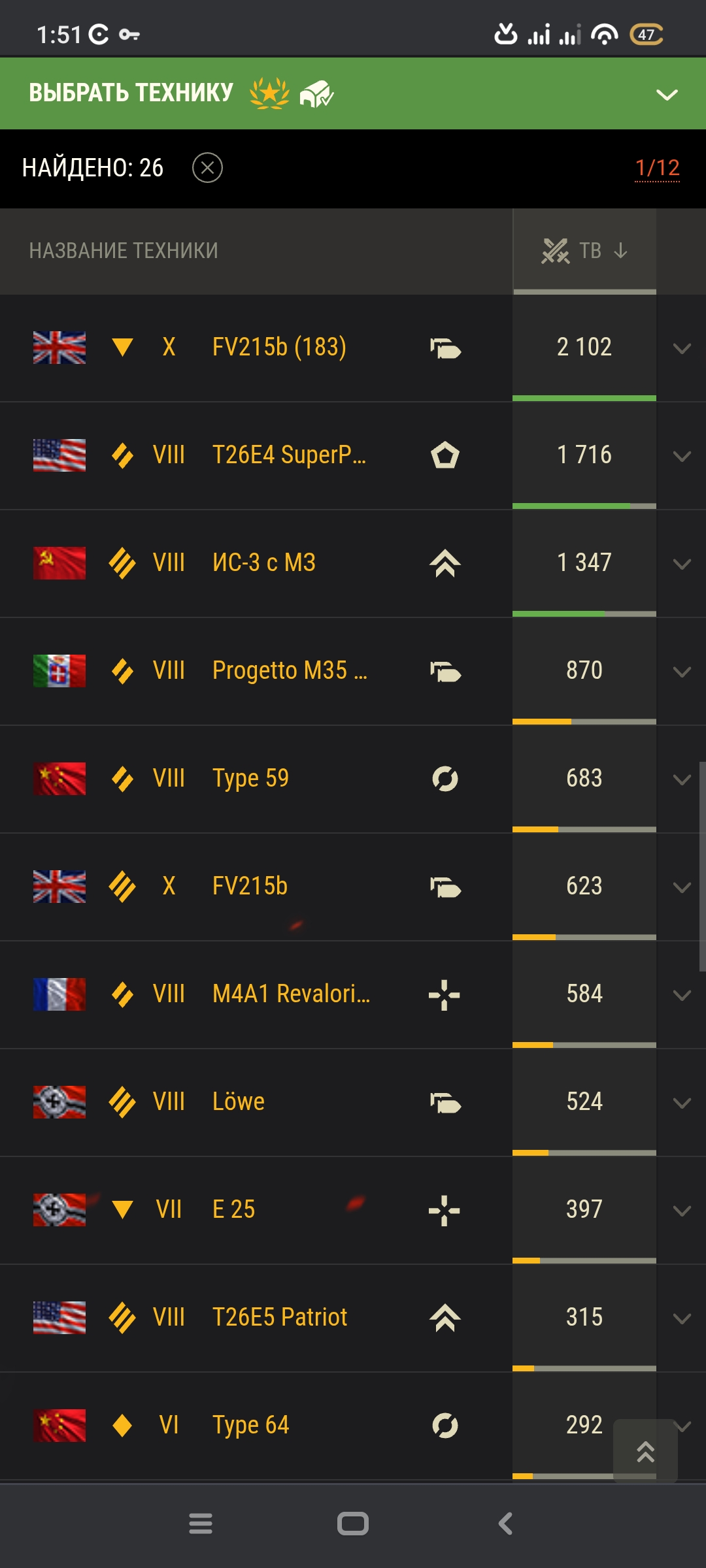Expand details for FV215b (183) row
The image size is (706, 1568).
(x=682, y=348)
